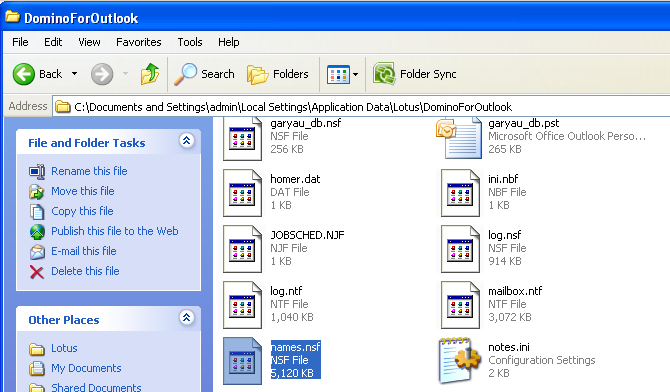Toggle the Folders pane button
This screenshot has height=392, width=670.
[278, 74]
